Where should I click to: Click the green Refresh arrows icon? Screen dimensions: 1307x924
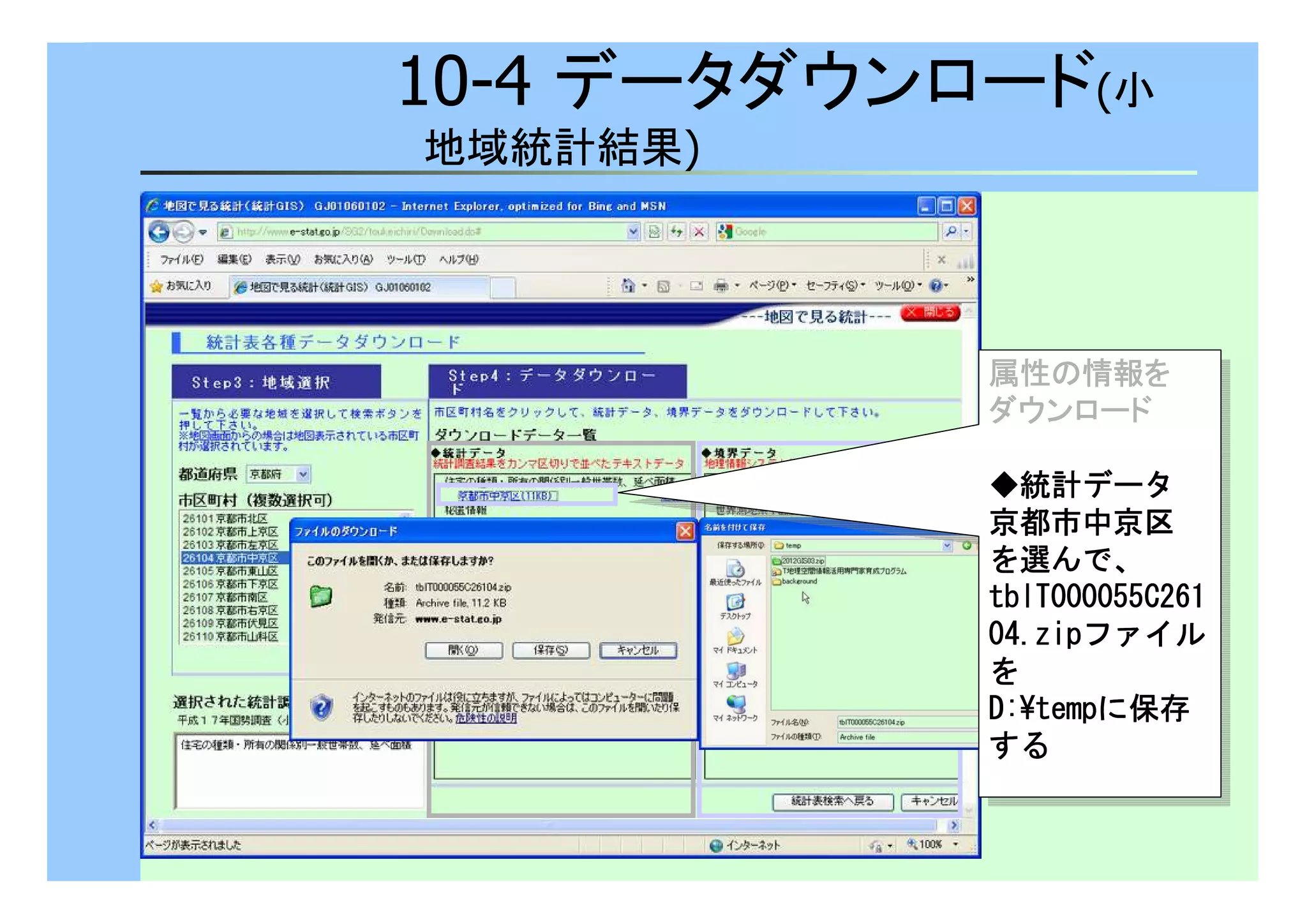676,232
